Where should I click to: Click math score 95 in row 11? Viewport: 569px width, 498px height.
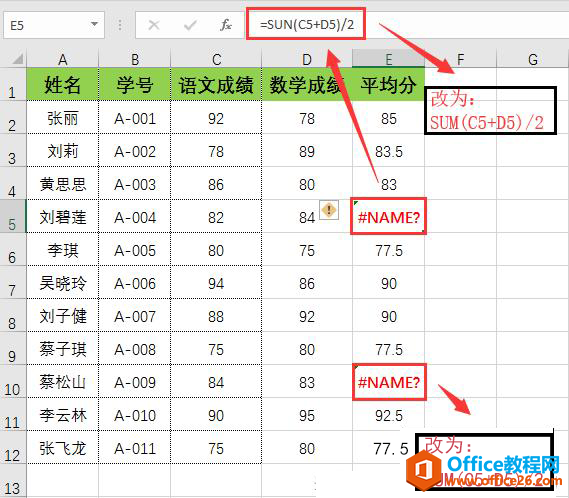coord(307,415)
